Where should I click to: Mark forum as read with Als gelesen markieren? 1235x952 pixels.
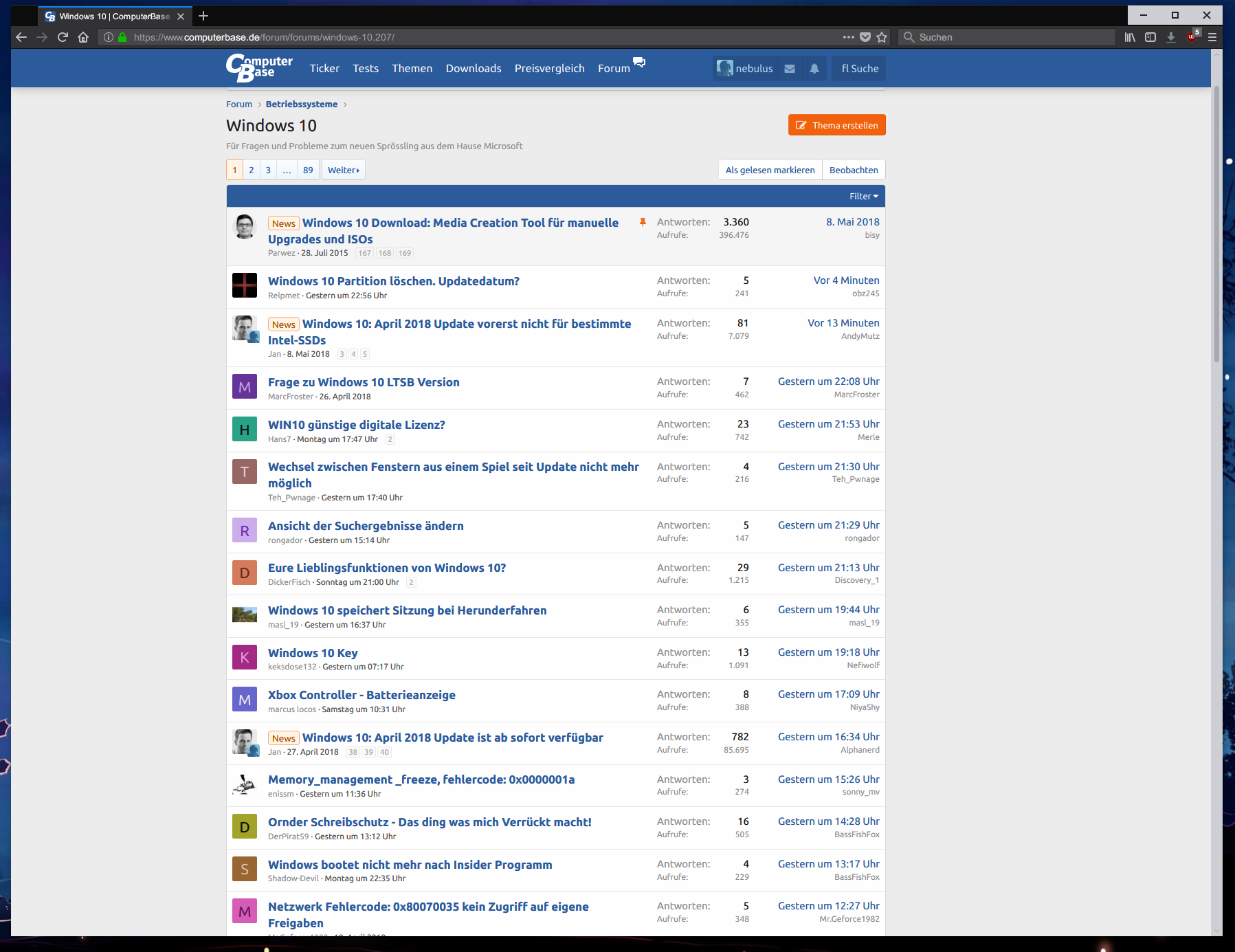pos(770,170)
